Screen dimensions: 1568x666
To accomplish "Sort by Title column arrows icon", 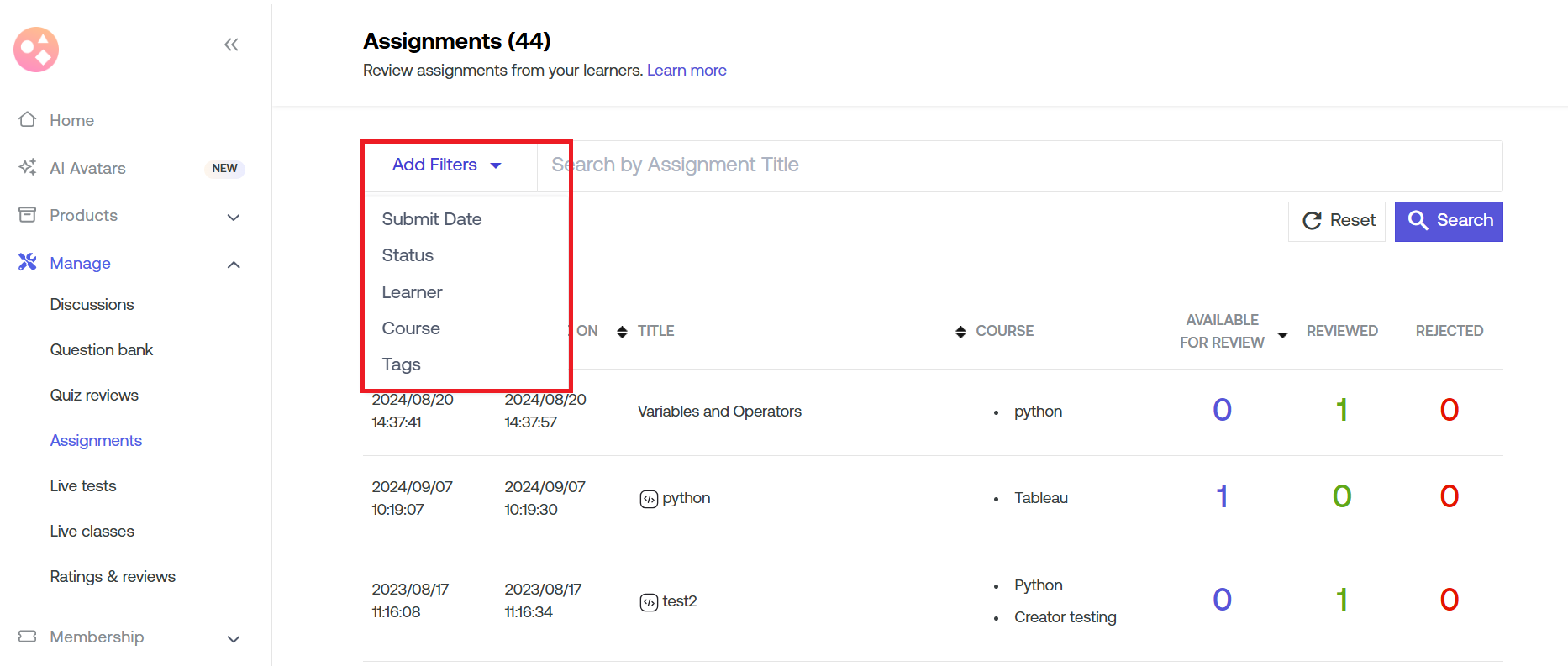I will click(622, 332).
